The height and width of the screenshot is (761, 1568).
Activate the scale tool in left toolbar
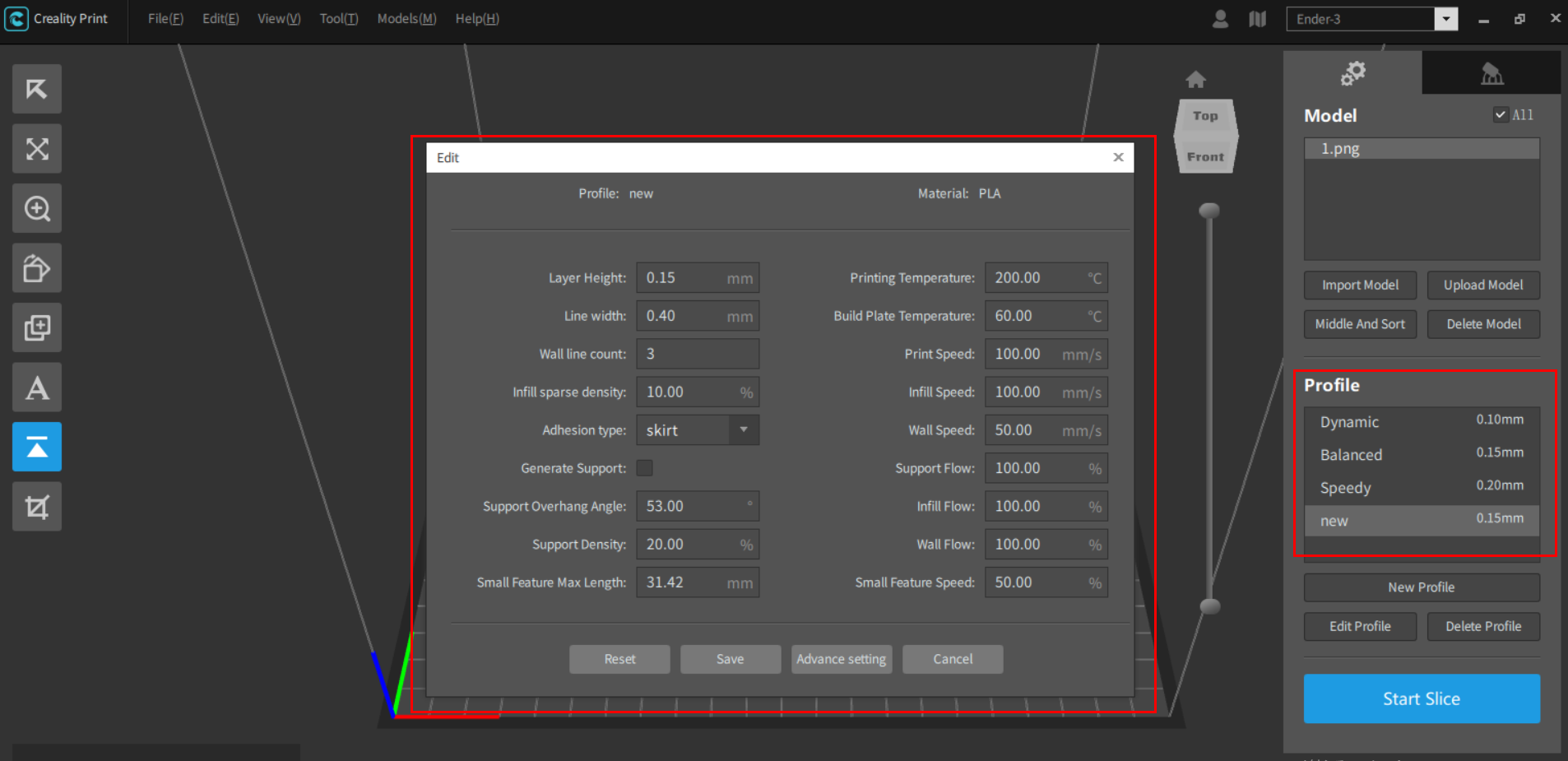pyautogui.click(x=36, y=149)
